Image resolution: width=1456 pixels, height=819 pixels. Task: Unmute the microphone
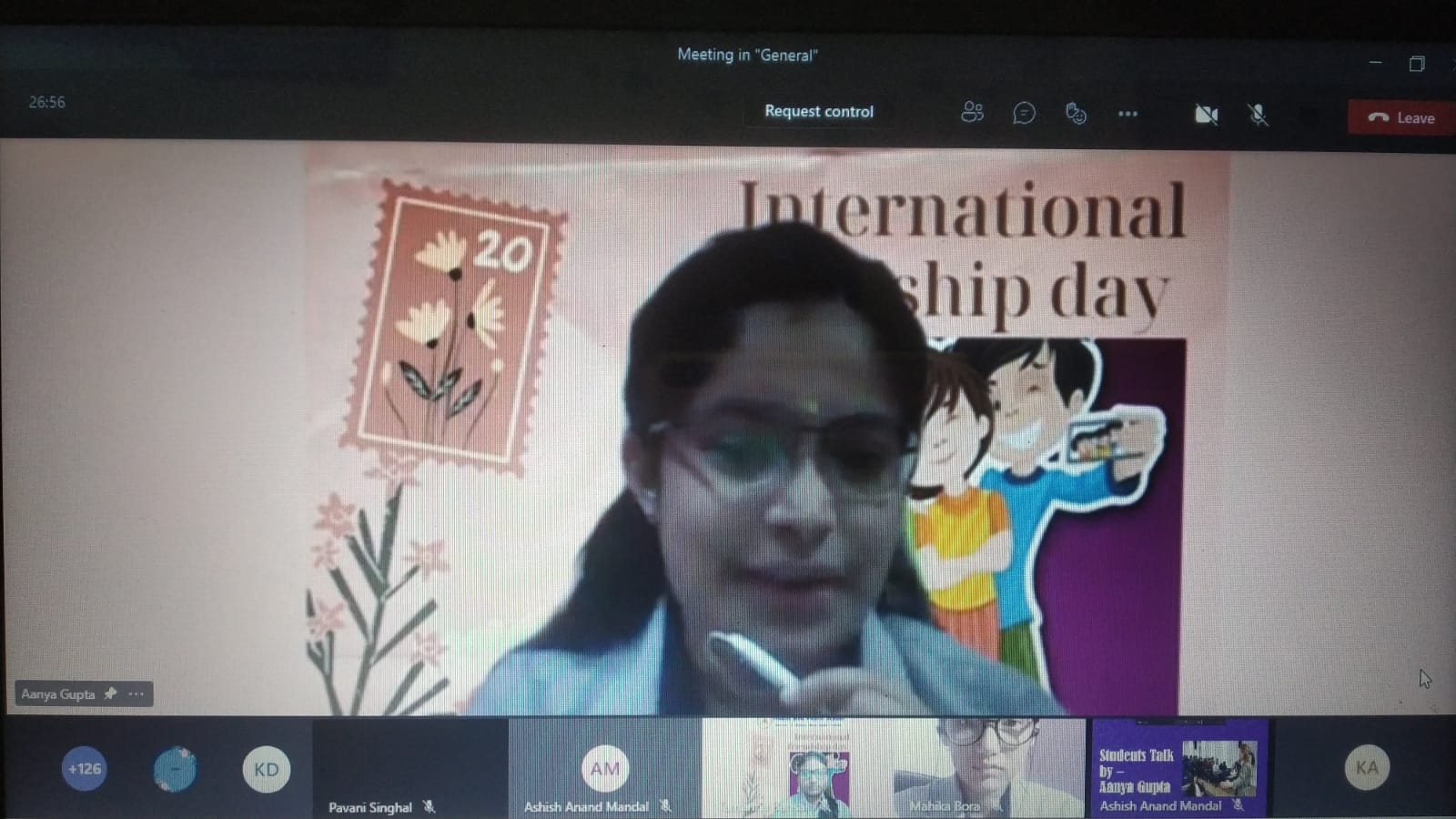pos(1258,115)
